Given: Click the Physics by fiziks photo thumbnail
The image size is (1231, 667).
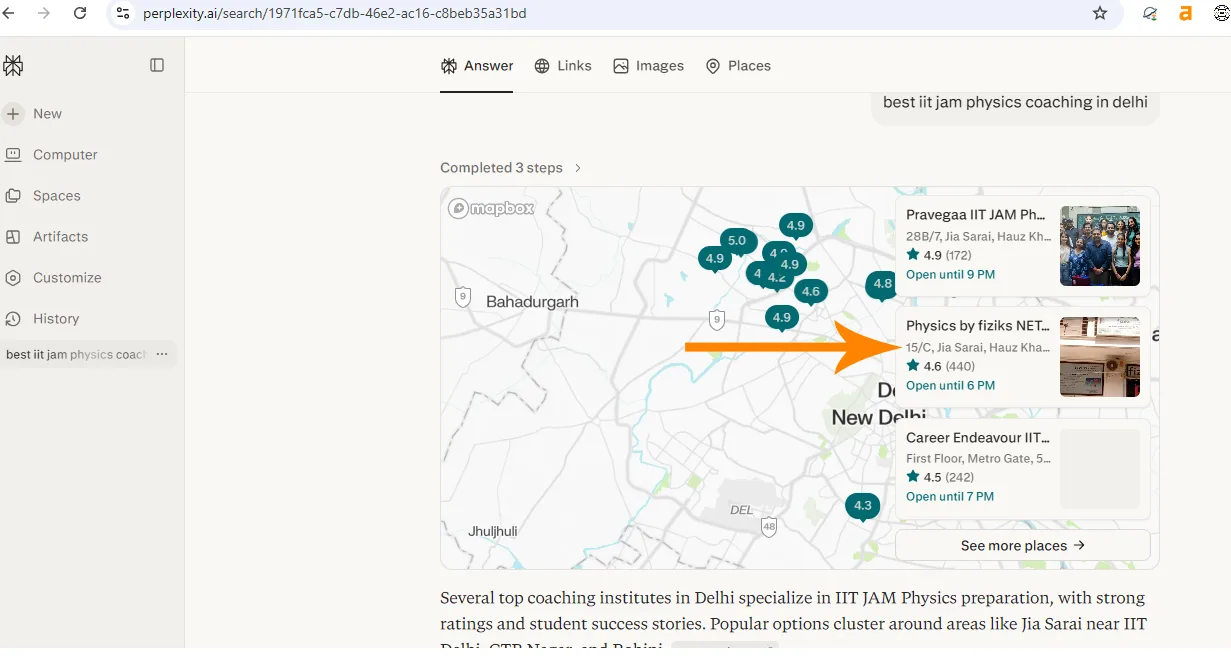Looking at the screenshot, I should click(x=1100, y=357).
